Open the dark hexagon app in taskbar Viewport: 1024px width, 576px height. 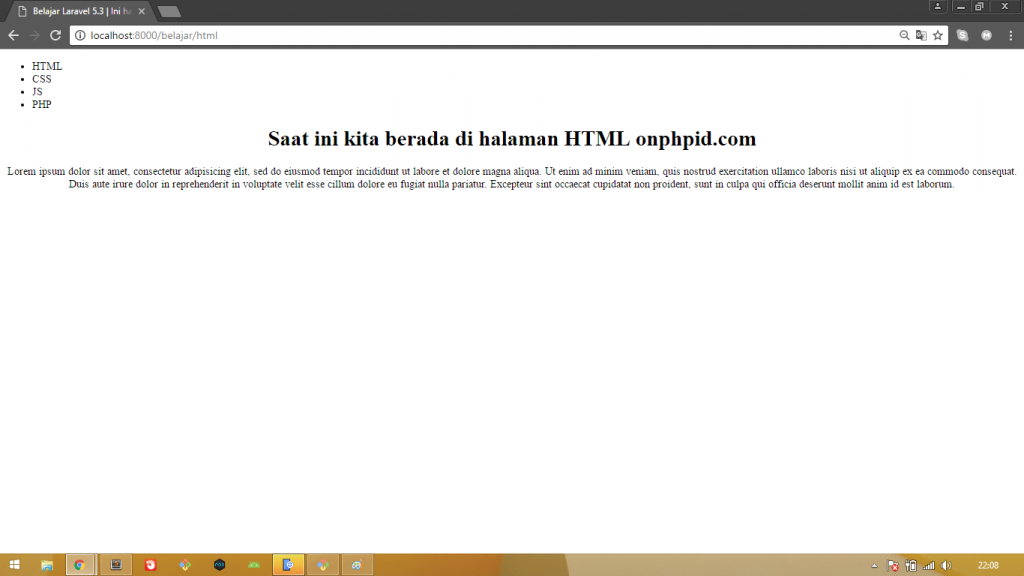pyautogui.click(x=219, y=565)
